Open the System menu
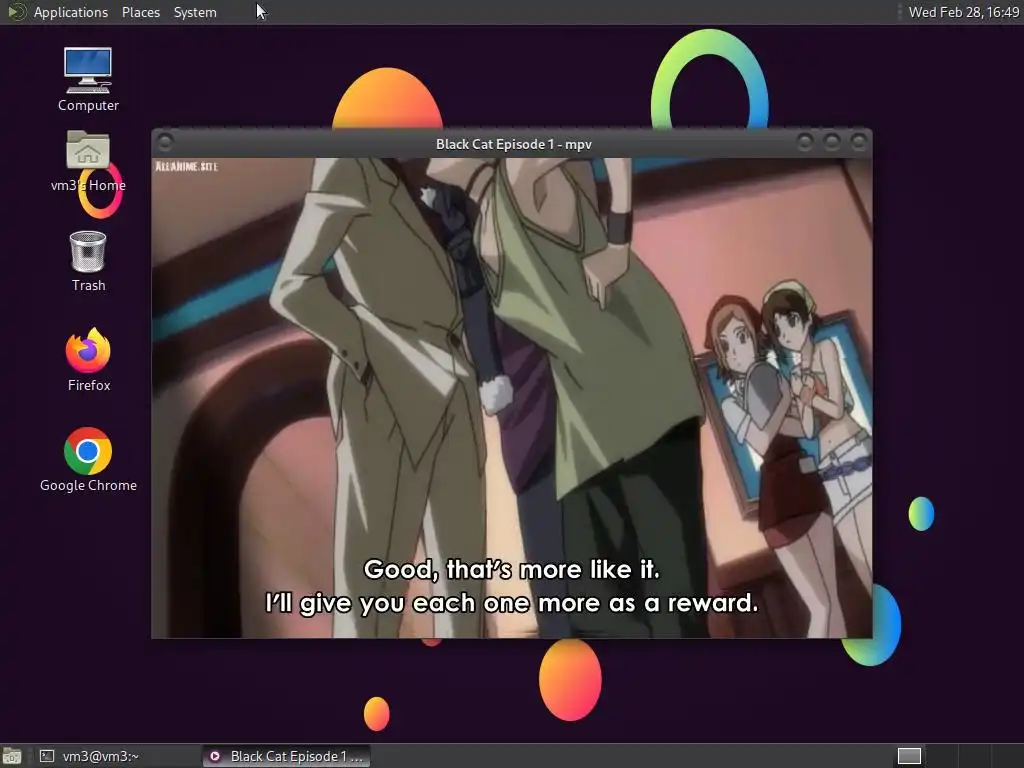 coord(195,12)
